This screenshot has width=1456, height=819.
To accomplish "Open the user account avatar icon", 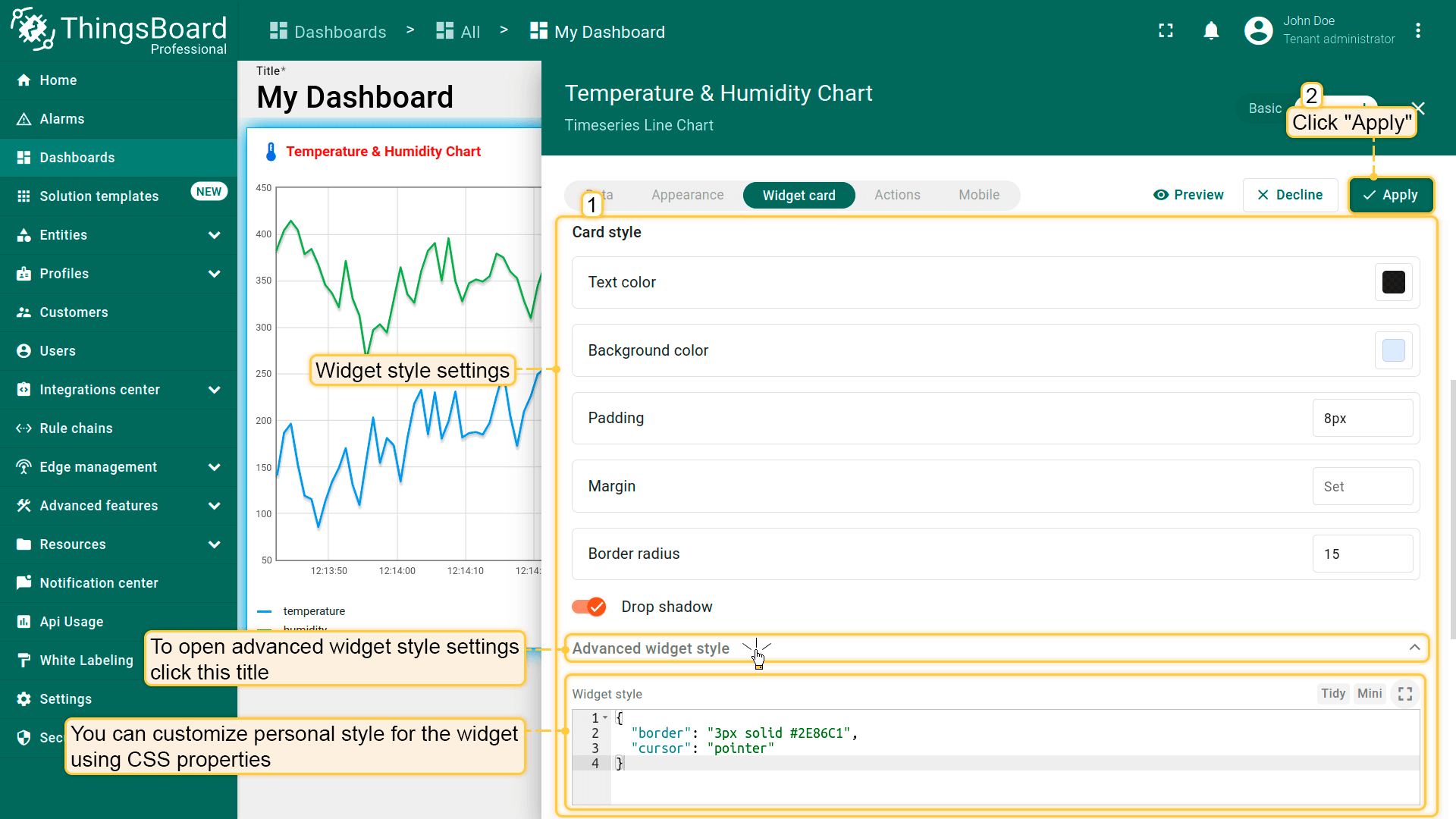I will (1258, 31).
